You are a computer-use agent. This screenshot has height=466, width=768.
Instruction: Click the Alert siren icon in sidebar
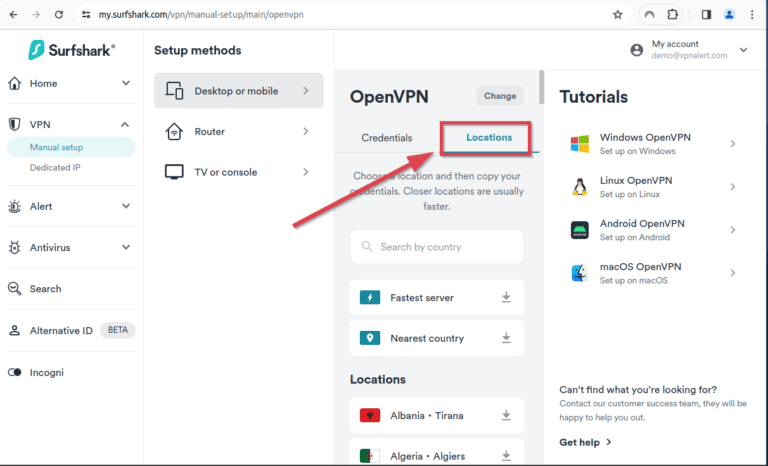coord(15,206)
